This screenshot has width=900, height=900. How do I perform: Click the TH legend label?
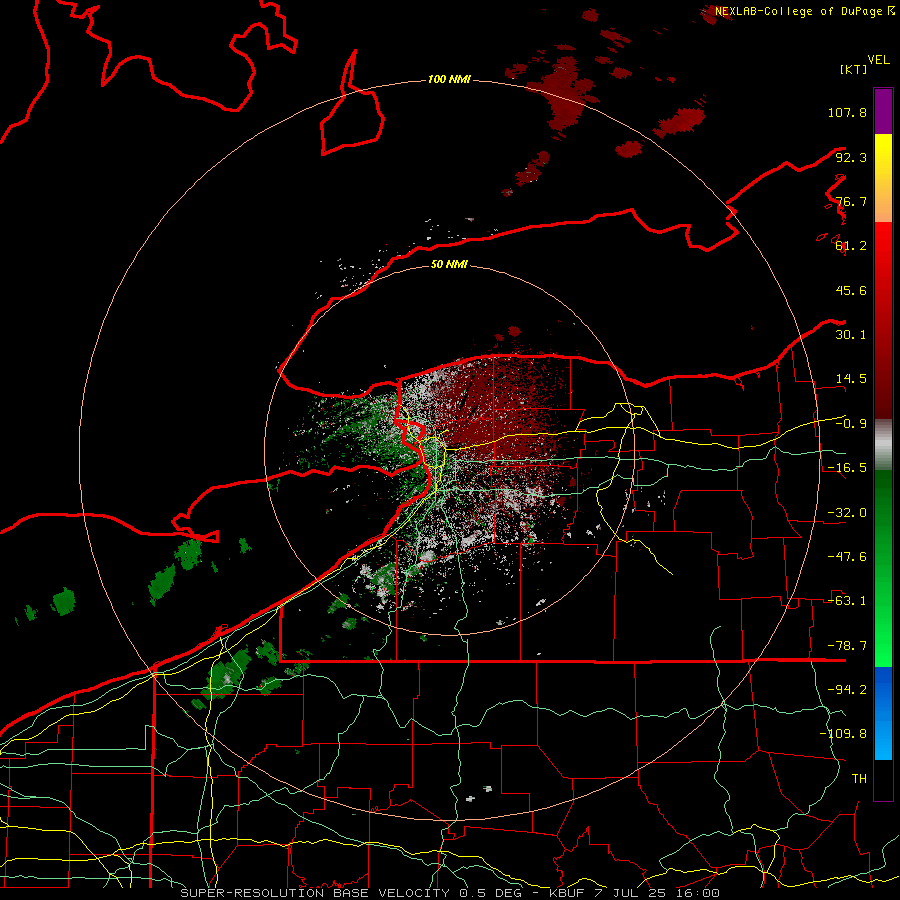[x=859, y=779]
